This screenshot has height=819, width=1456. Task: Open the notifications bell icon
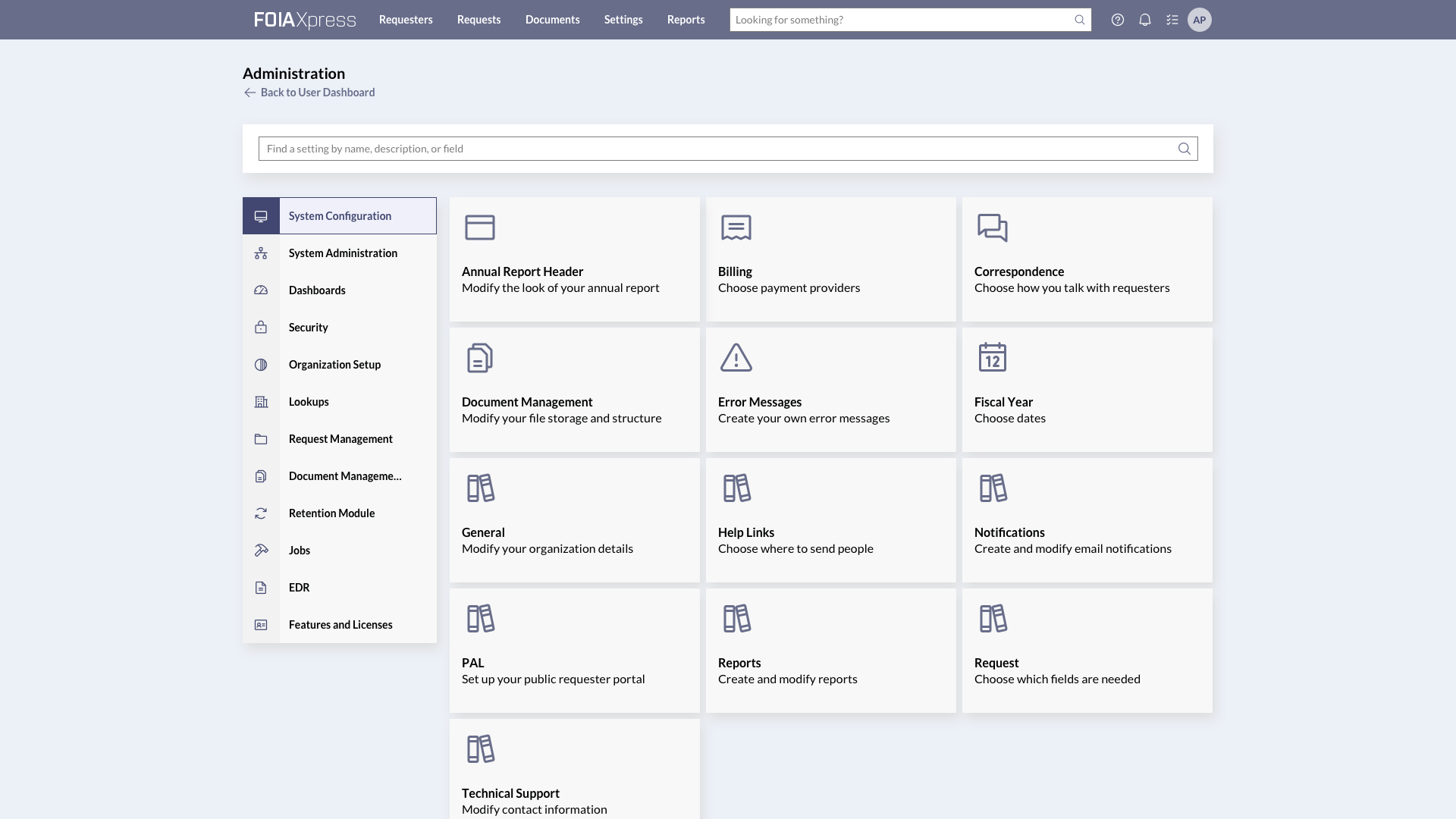(1144, 20)
